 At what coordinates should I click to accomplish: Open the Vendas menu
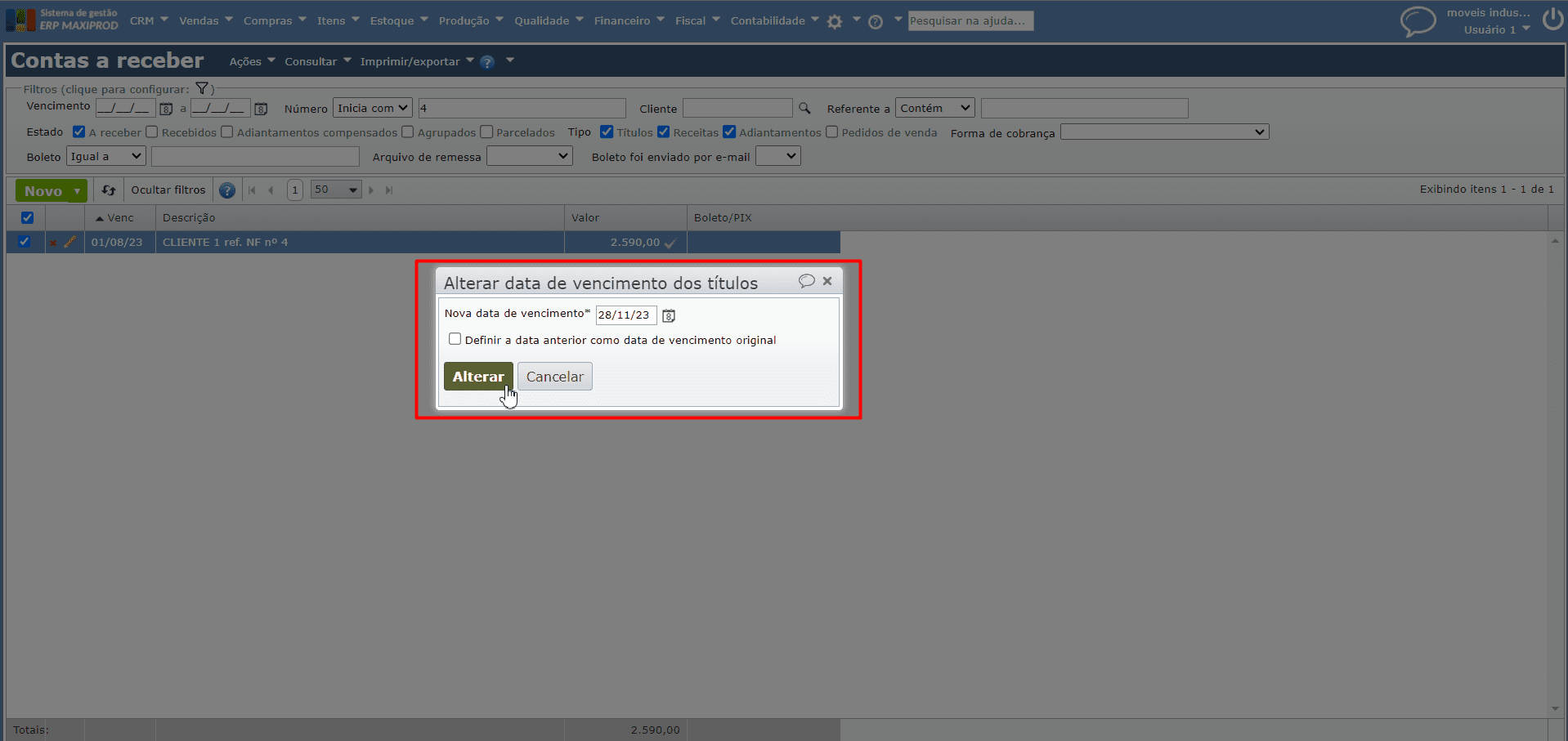[206, 20]
